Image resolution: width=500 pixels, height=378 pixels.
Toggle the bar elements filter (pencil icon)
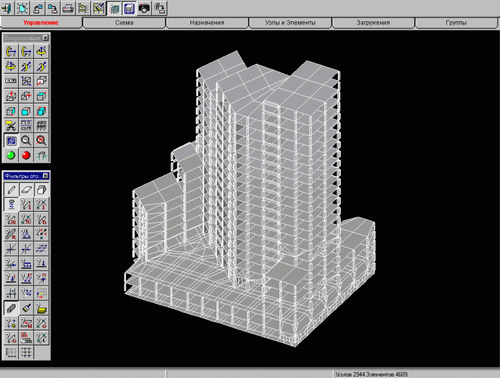click(11, 190)
